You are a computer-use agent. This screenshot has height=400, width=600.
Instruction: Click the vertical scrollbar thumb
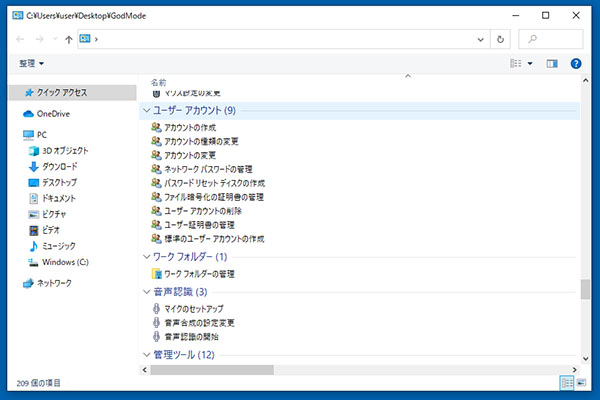pos(585,289)
